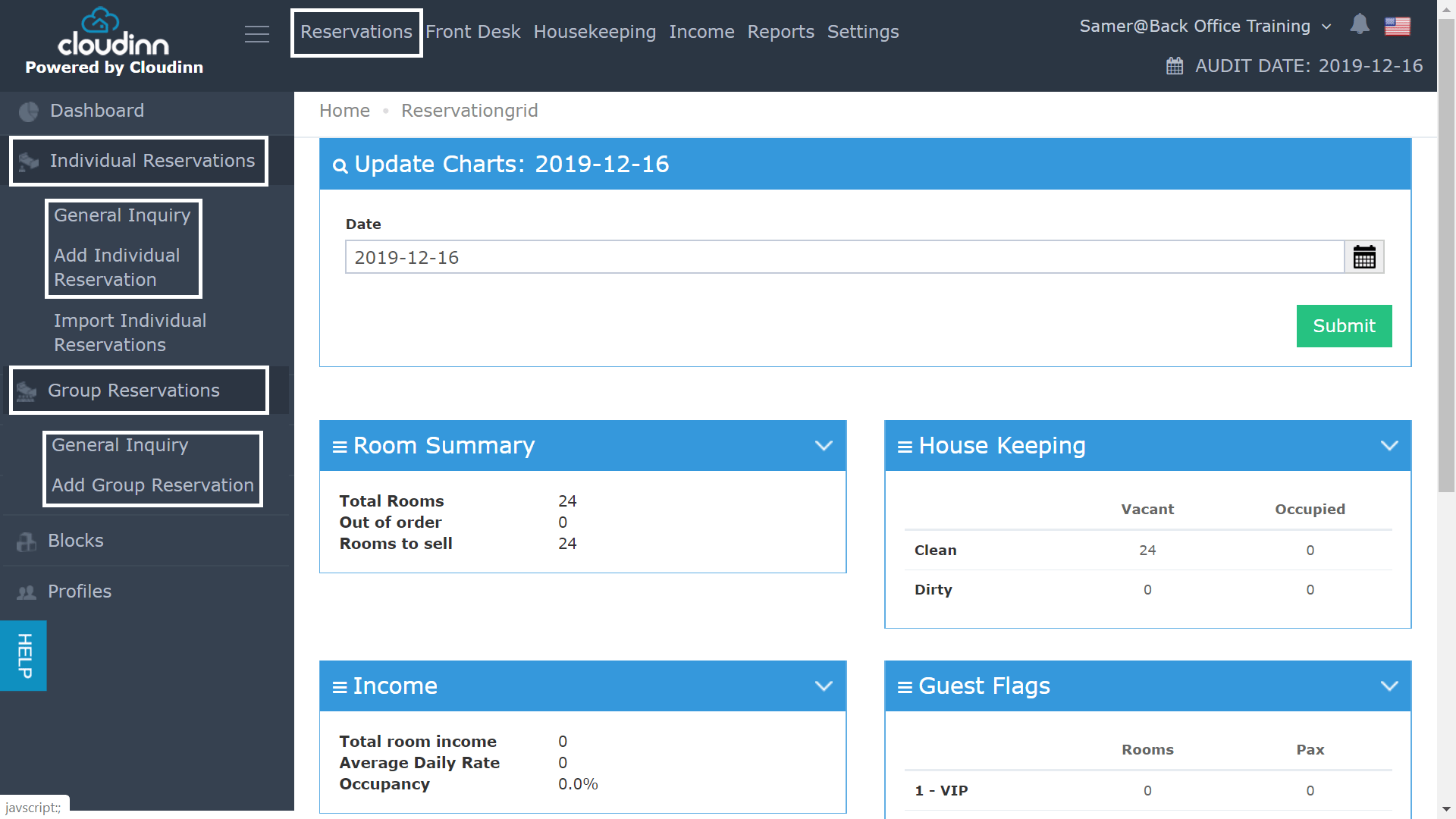This screenshot has width=1456, height=819.
Task: Open the Income top menu
Action: [701, 32]
